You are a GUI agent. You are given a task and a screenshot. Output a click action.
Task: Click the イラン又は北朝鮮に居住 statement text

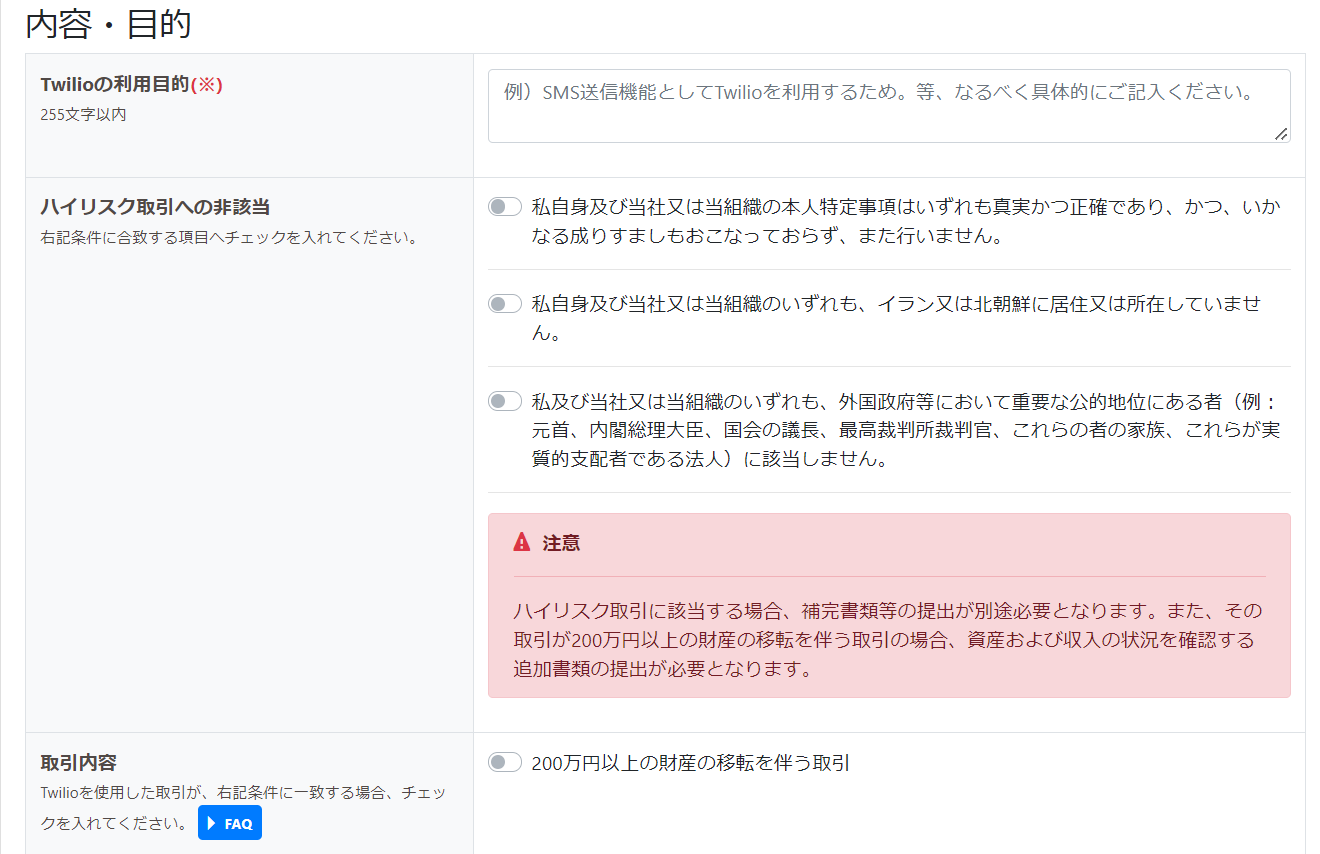[897, 318]
